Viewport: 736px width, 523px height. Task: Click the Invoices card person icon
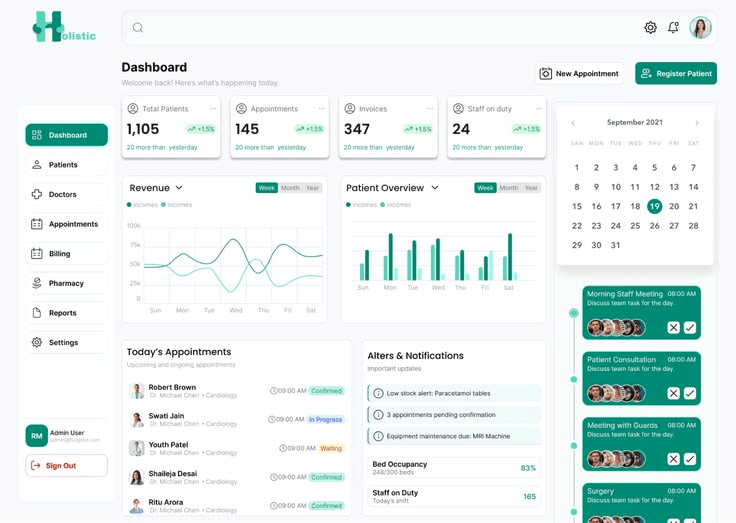(x=350, y=108)
